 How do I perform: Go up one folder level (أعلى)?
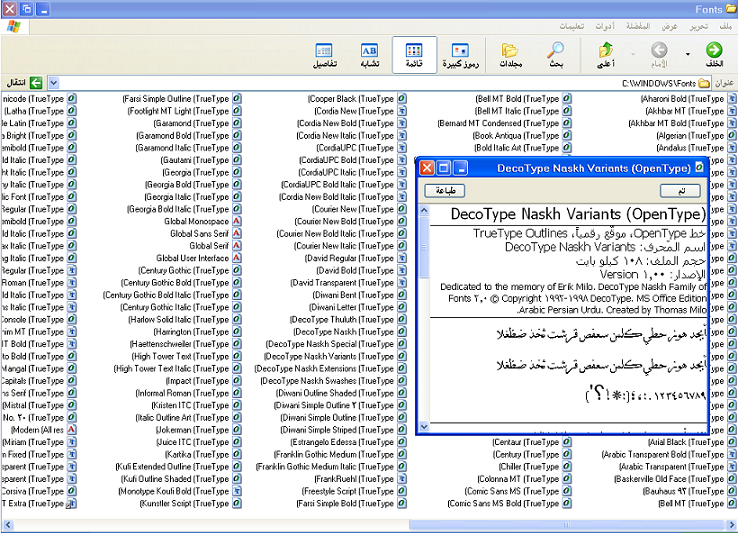(605, 56)
